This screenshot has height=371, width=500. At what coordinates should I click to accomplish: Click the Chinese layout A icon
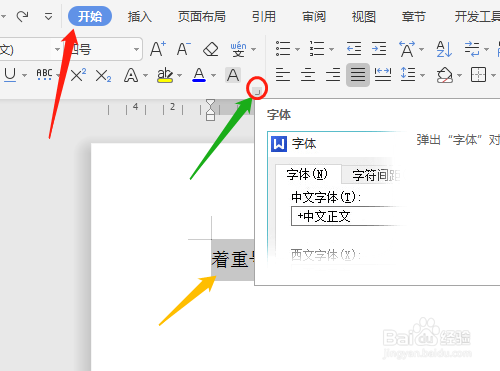click(x=407, y=49)
